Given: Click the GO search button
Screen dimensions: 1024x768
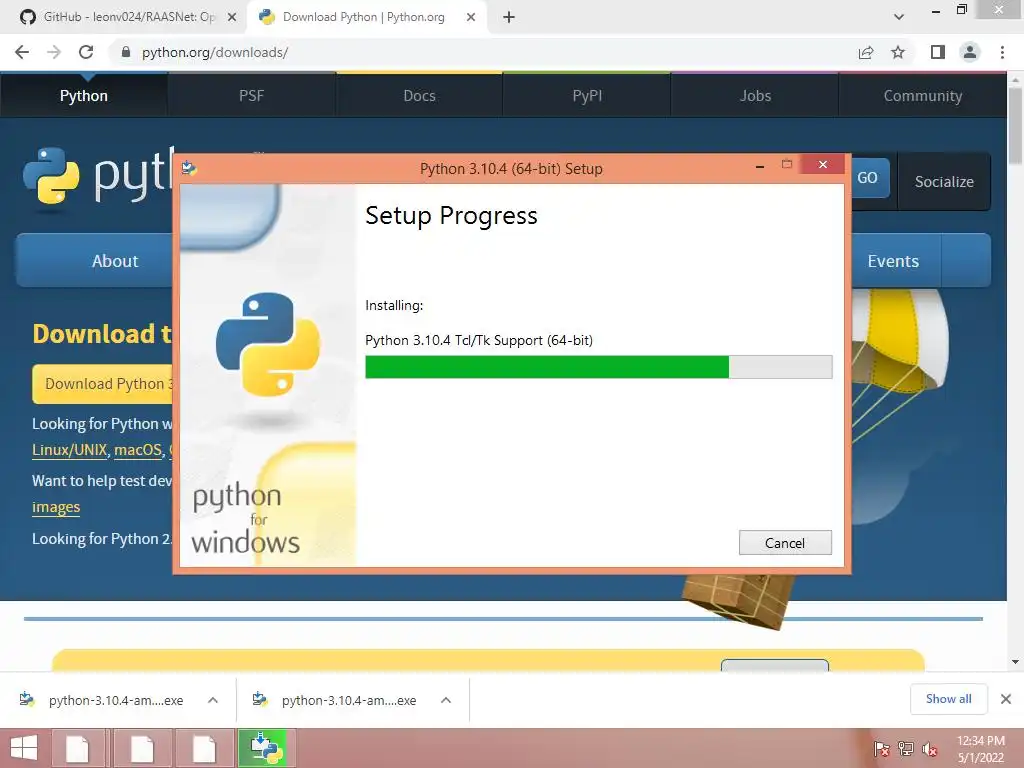Looking at the screenshot, I should pyautogui.click(x=869, y=178).
